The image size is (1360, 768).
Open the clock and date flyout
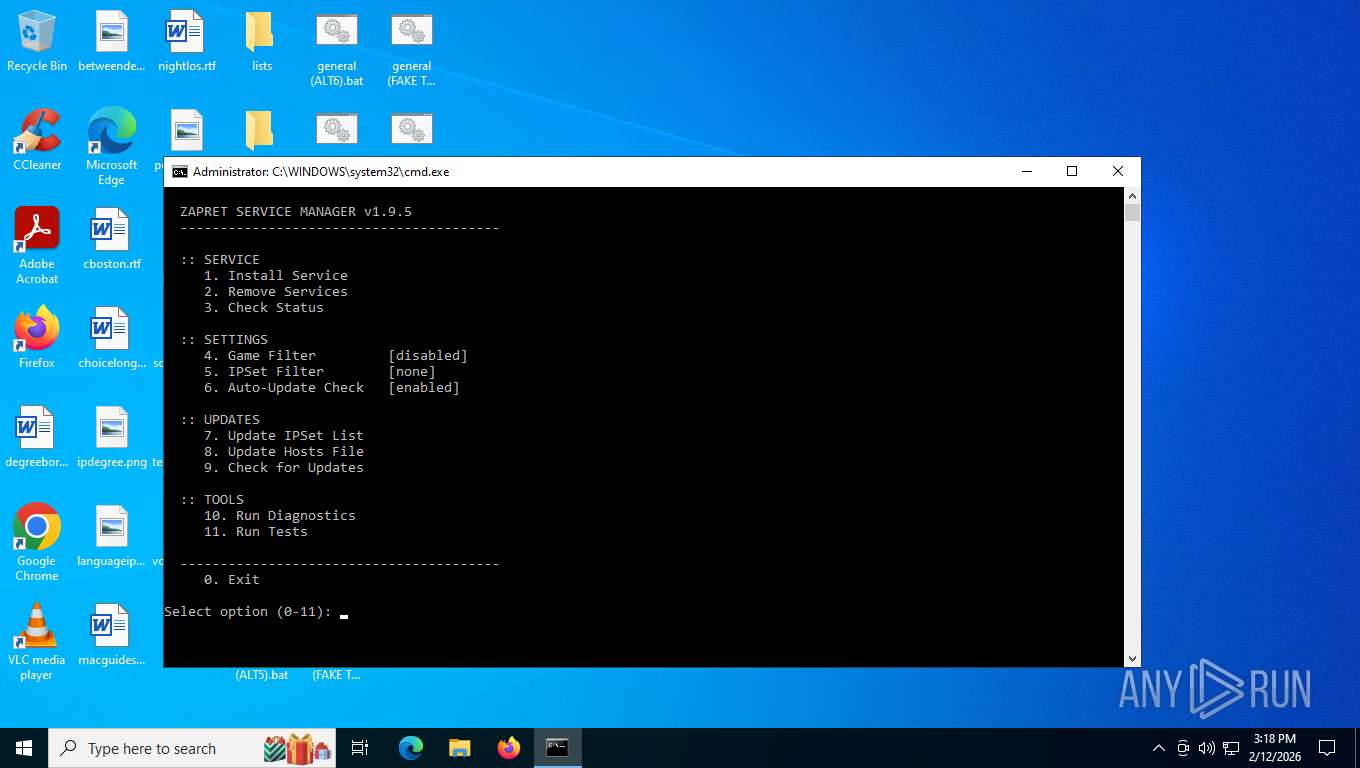click(1274, 748)
